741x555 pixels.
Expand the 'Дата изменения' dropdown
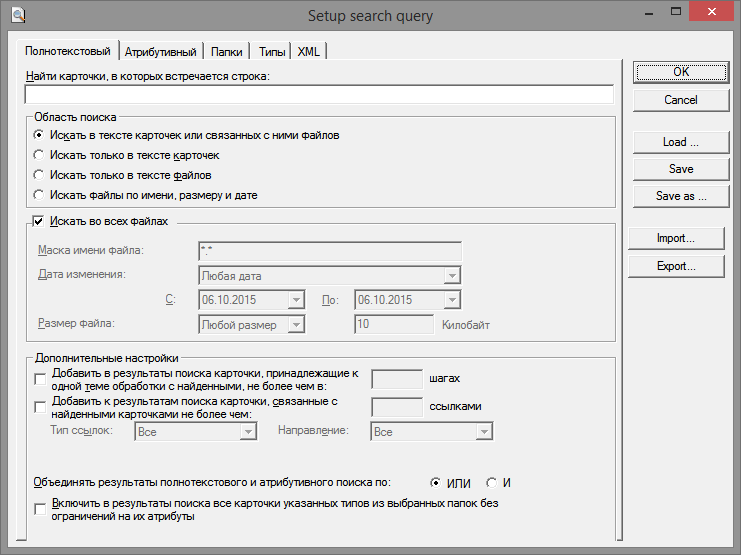452,276
